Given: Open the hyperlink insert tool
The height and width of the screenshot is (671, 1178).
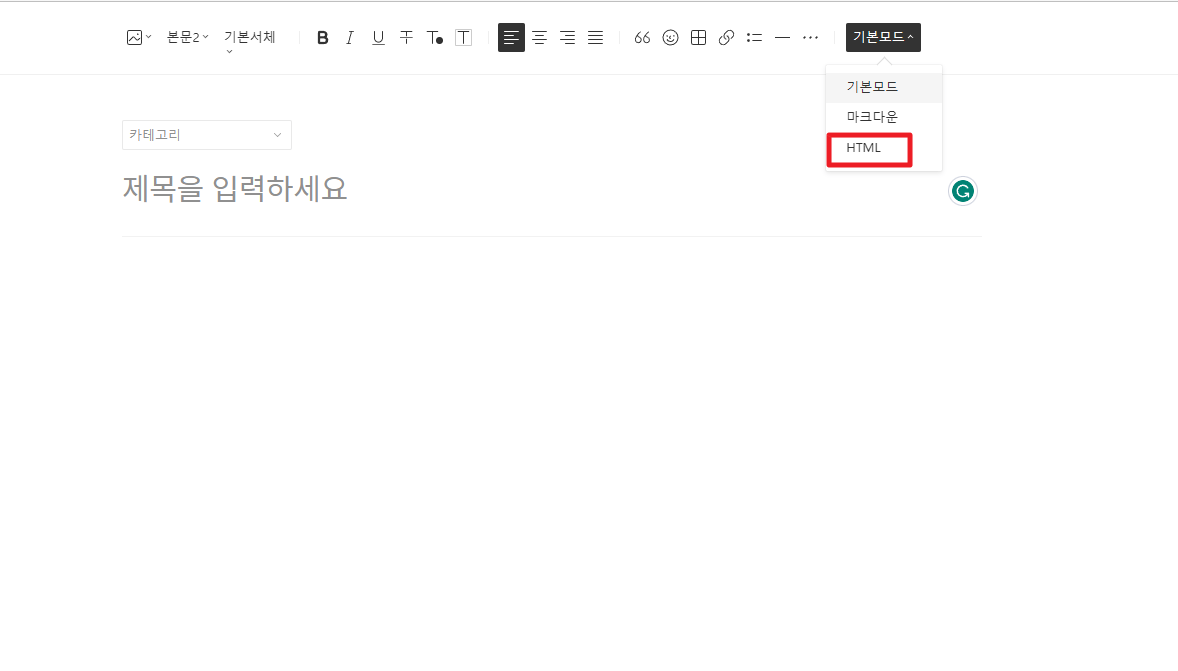Looking at the screenshot, I should pos(726,37).
